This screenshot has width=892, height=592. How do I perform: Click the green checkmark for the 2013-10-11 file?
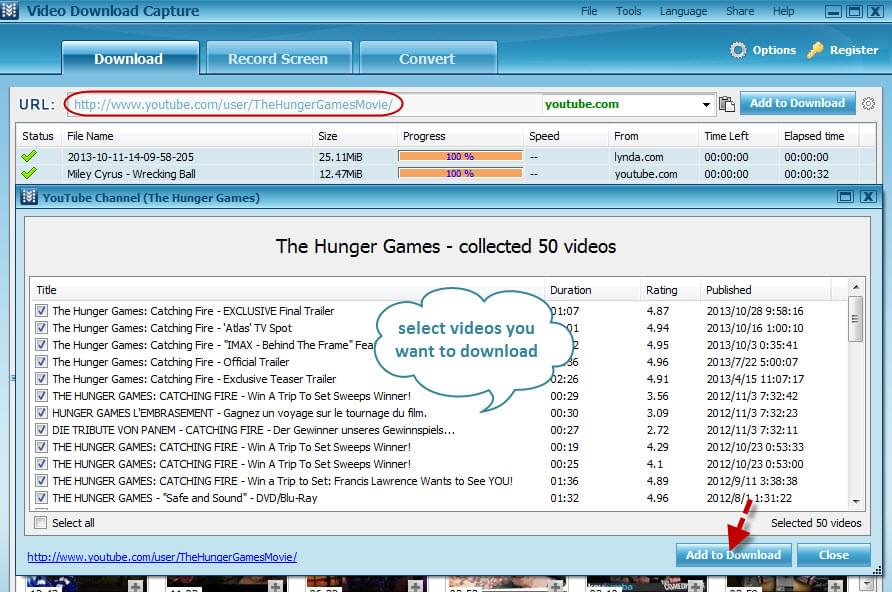pos(29,156)
